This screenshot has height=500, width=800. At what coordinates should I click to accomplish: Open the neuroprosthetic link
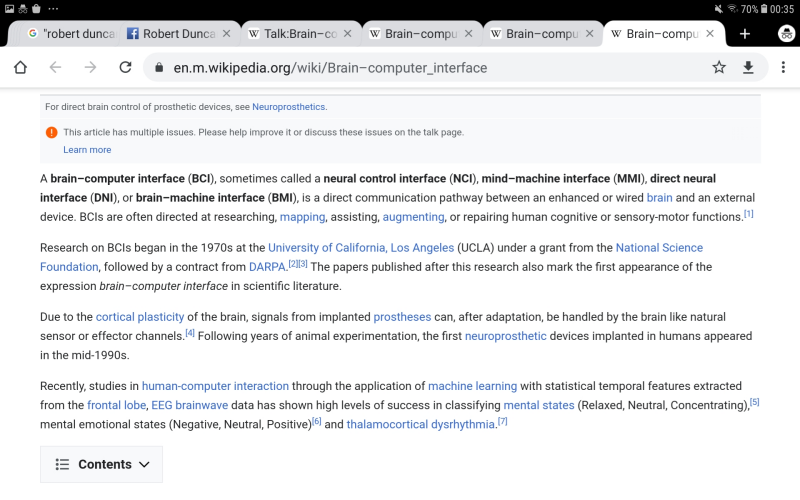[x=505, y=336]
